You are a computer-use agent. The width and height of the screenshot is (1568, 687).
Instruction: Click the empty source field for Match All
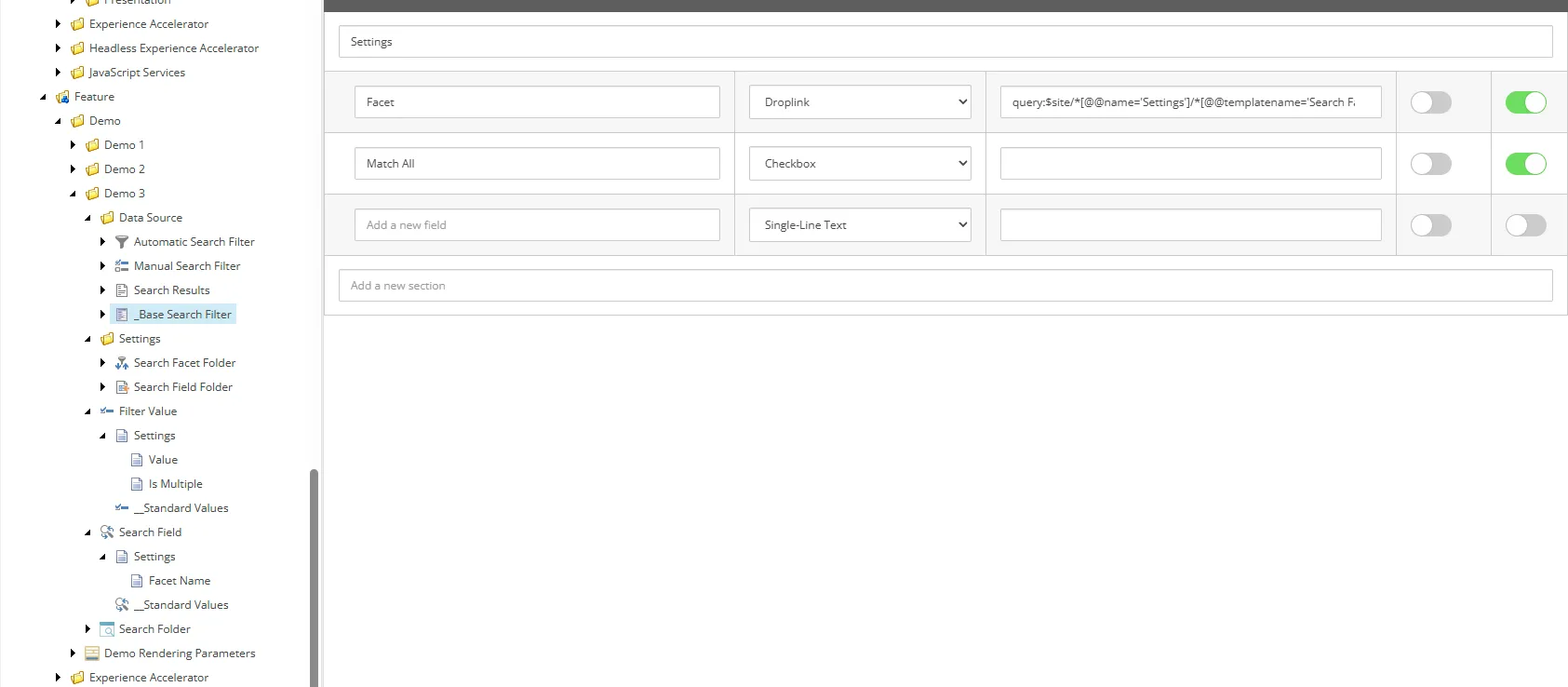coord(1191,164)
